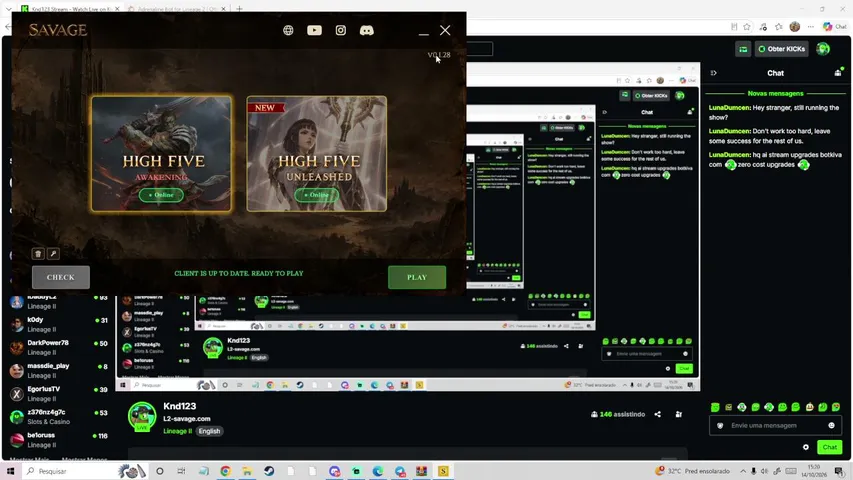Open beloruss channel in the sidebar
The width and height of the screenshot is (853, 480).
click(59, 440)
